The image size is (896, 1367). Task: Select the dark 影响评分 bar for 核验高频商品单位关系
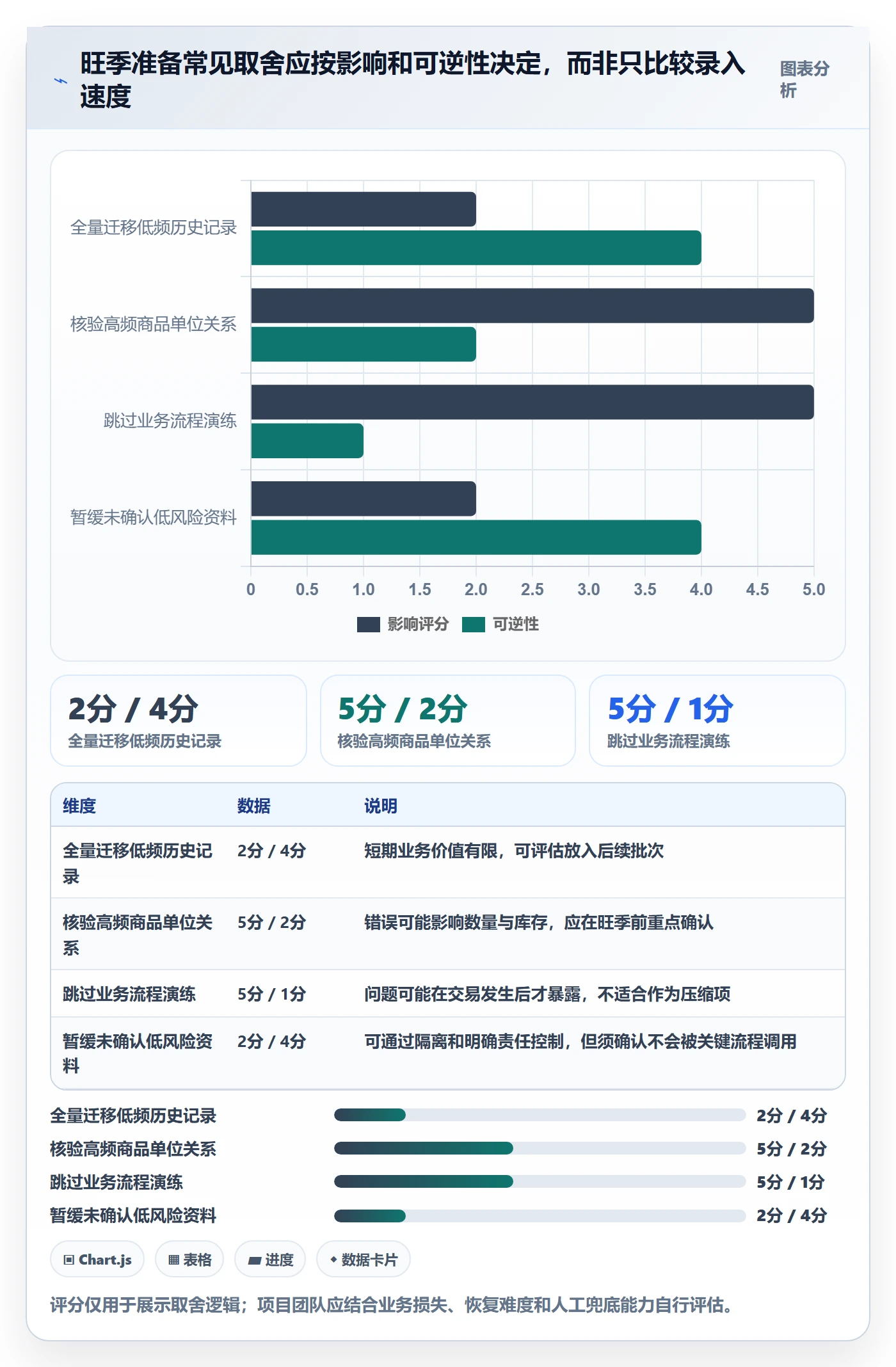[x=532, y=305]
